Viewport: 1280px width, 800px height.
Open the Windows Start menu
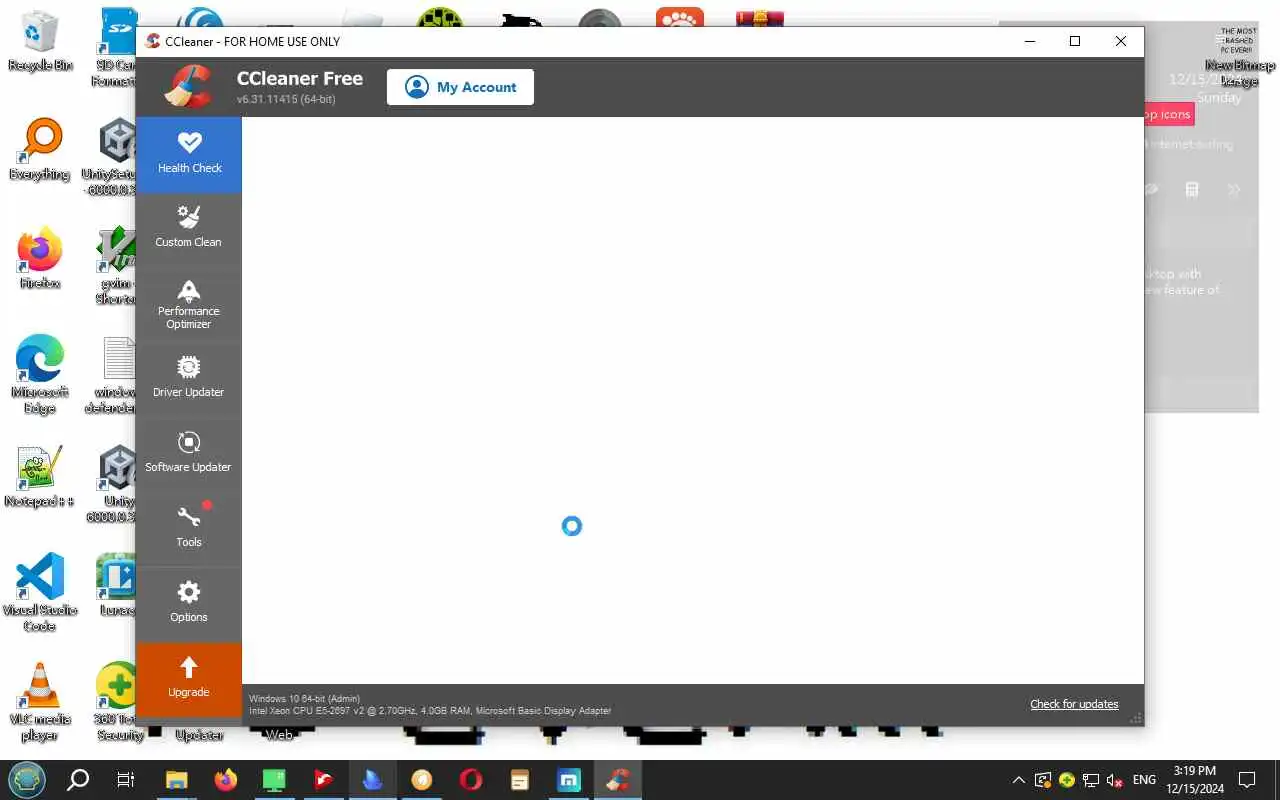click(27, 780)
